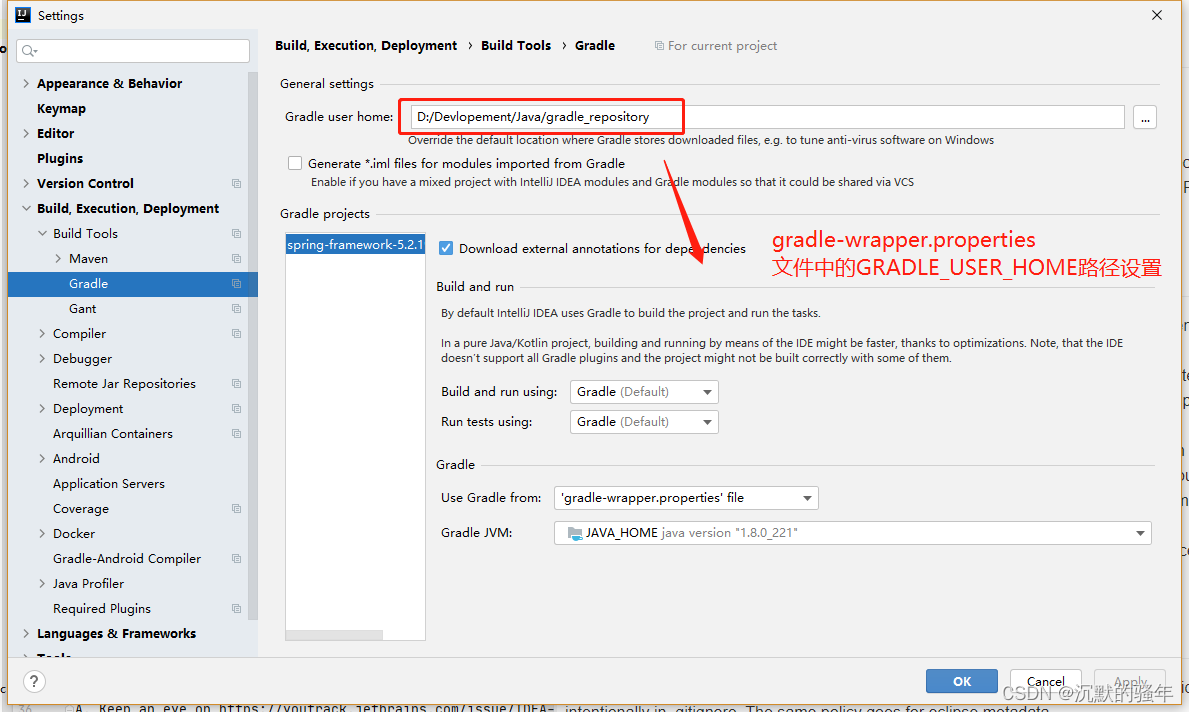
Task: Click project list horizontal scrollbar
Action: click(x=334, y=635)
